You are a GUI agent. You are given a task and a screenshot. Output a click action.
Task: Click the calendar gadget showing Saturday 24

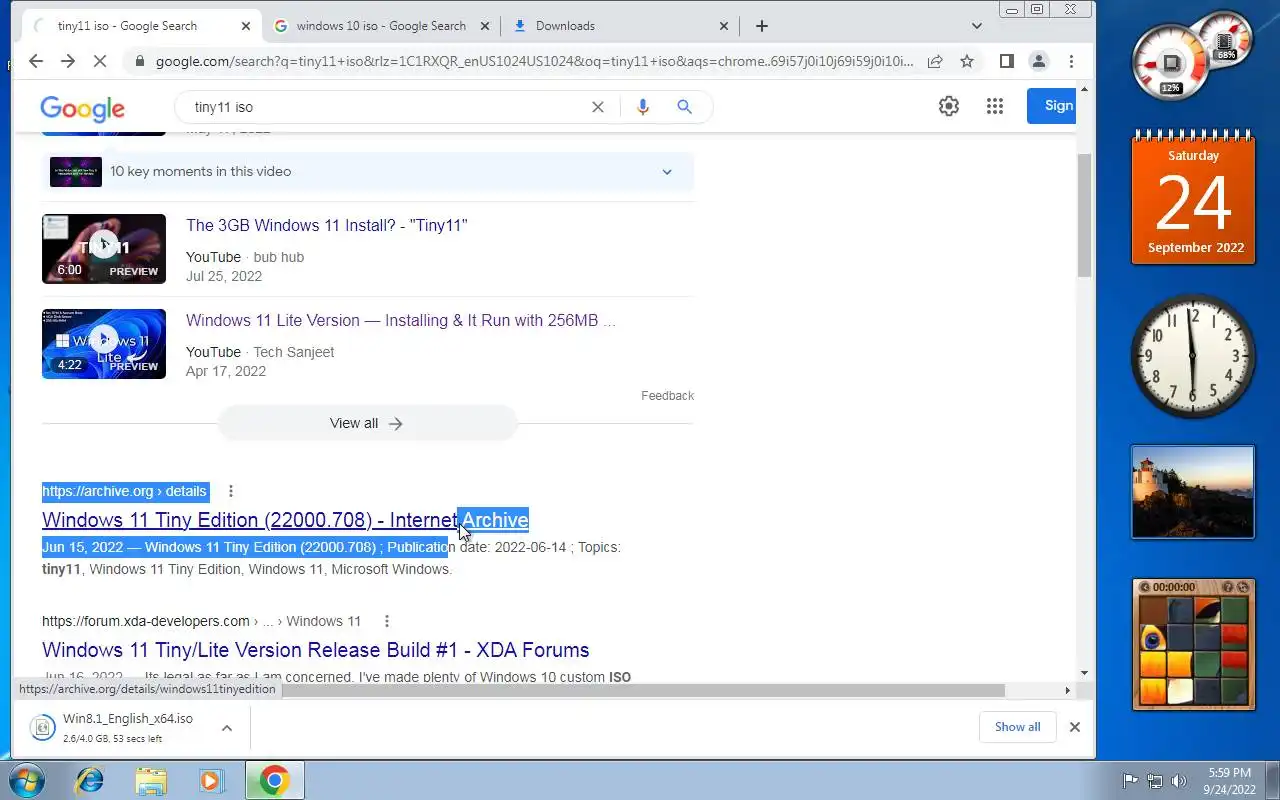point(1193,198)
